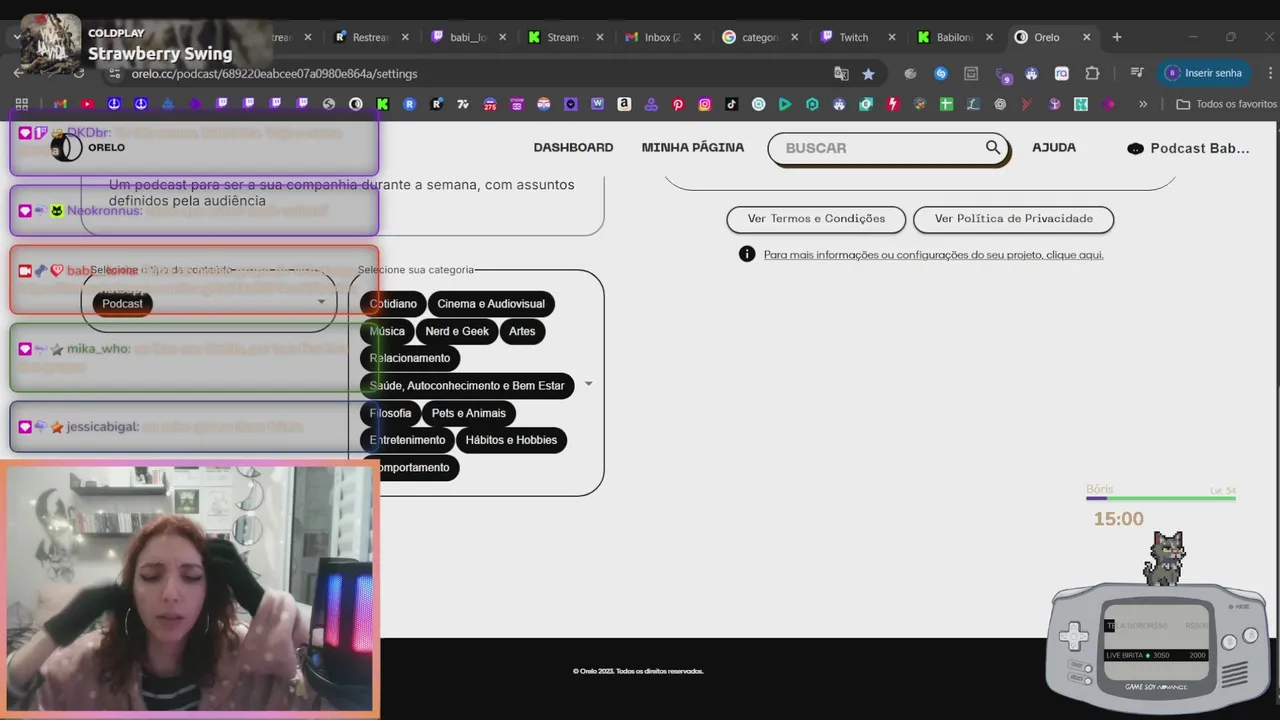Image resolution: width=1280 pixels, height=720 pixels.
Task: Open the Pinterest bookmark icon
Action: (678, 104)
